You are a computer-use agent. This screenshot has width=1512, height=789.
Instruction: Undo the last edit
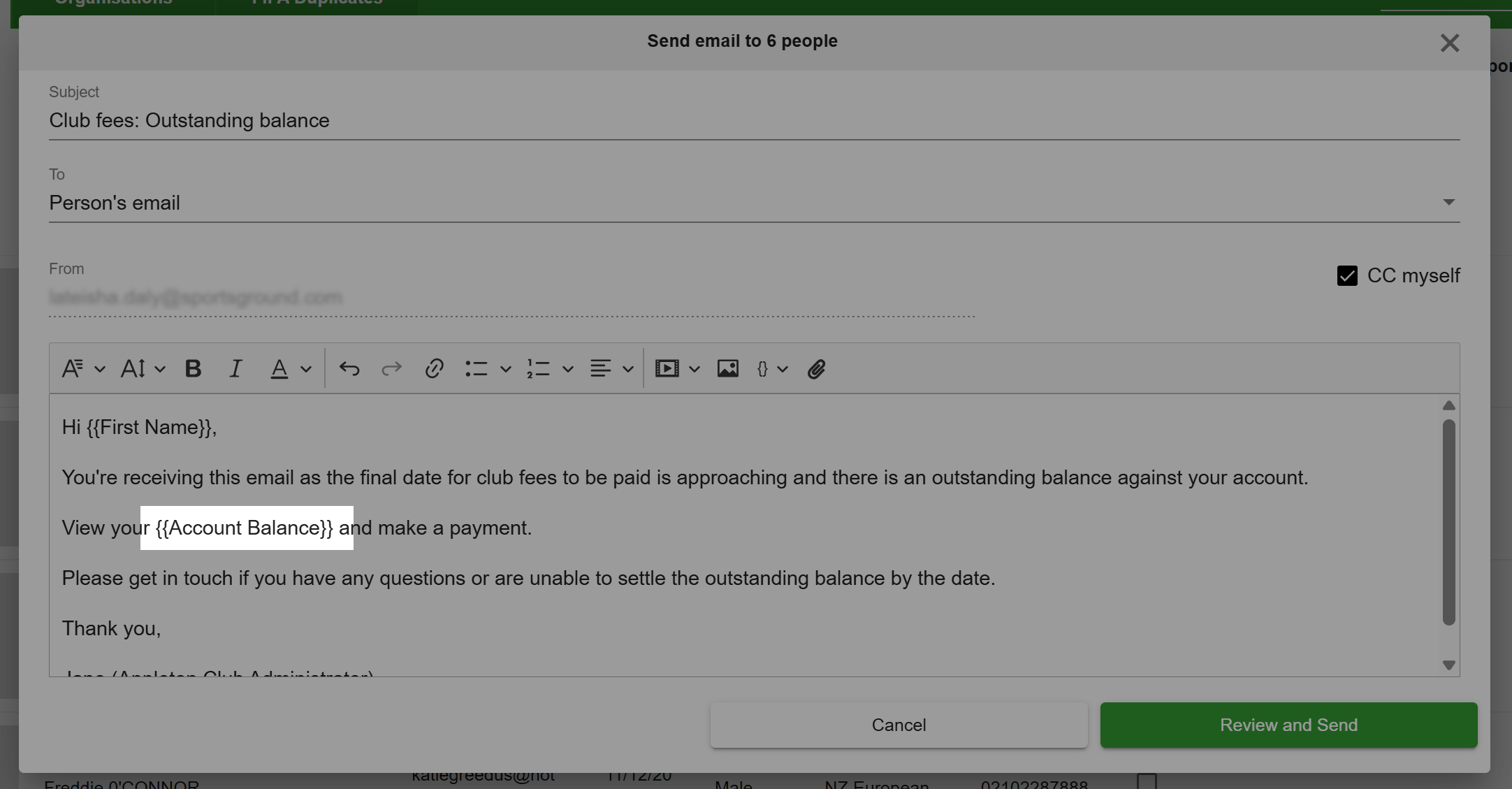click(x=349, y=368)
